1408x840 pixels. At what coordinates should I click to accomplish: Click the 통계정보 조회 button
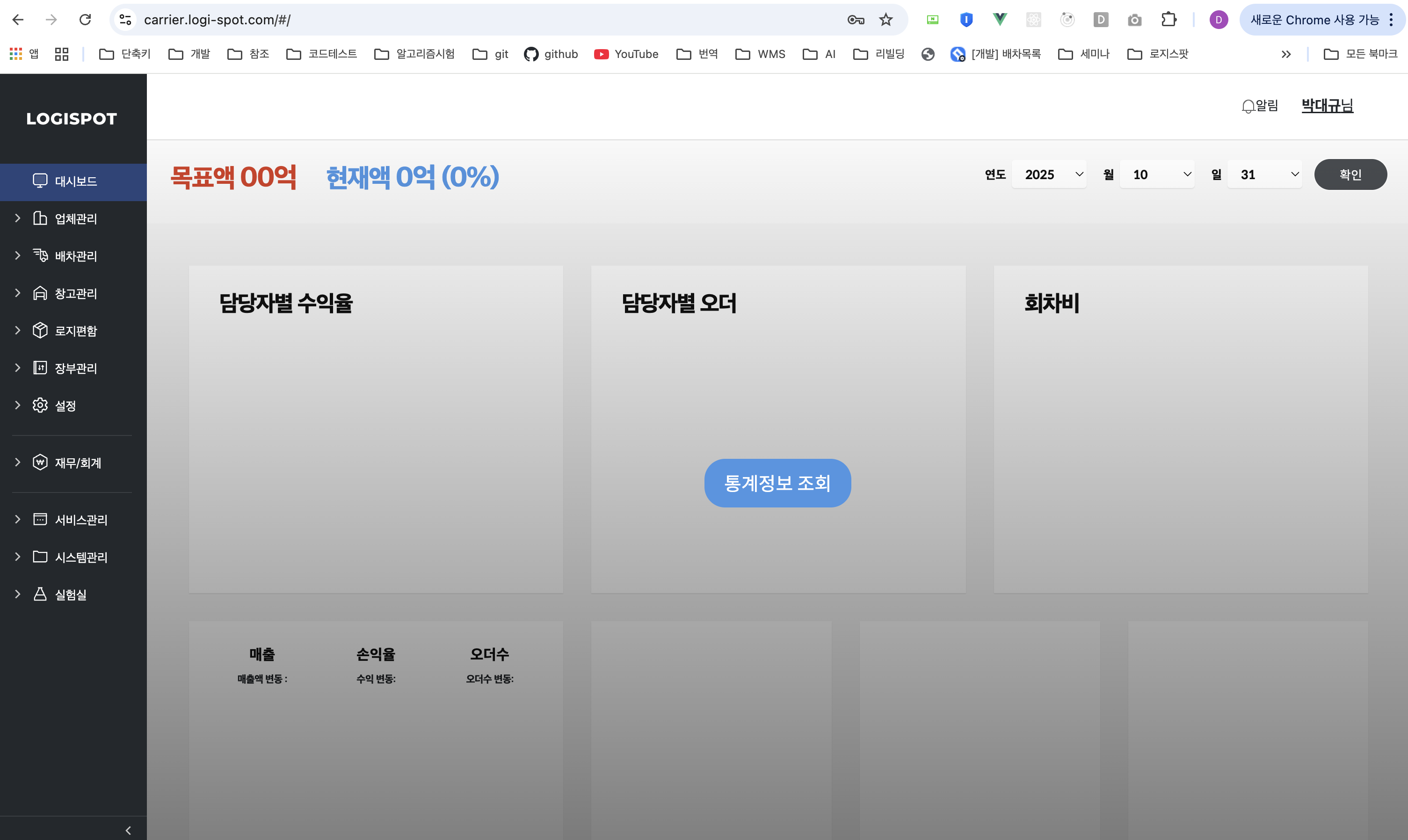point(777,483)
